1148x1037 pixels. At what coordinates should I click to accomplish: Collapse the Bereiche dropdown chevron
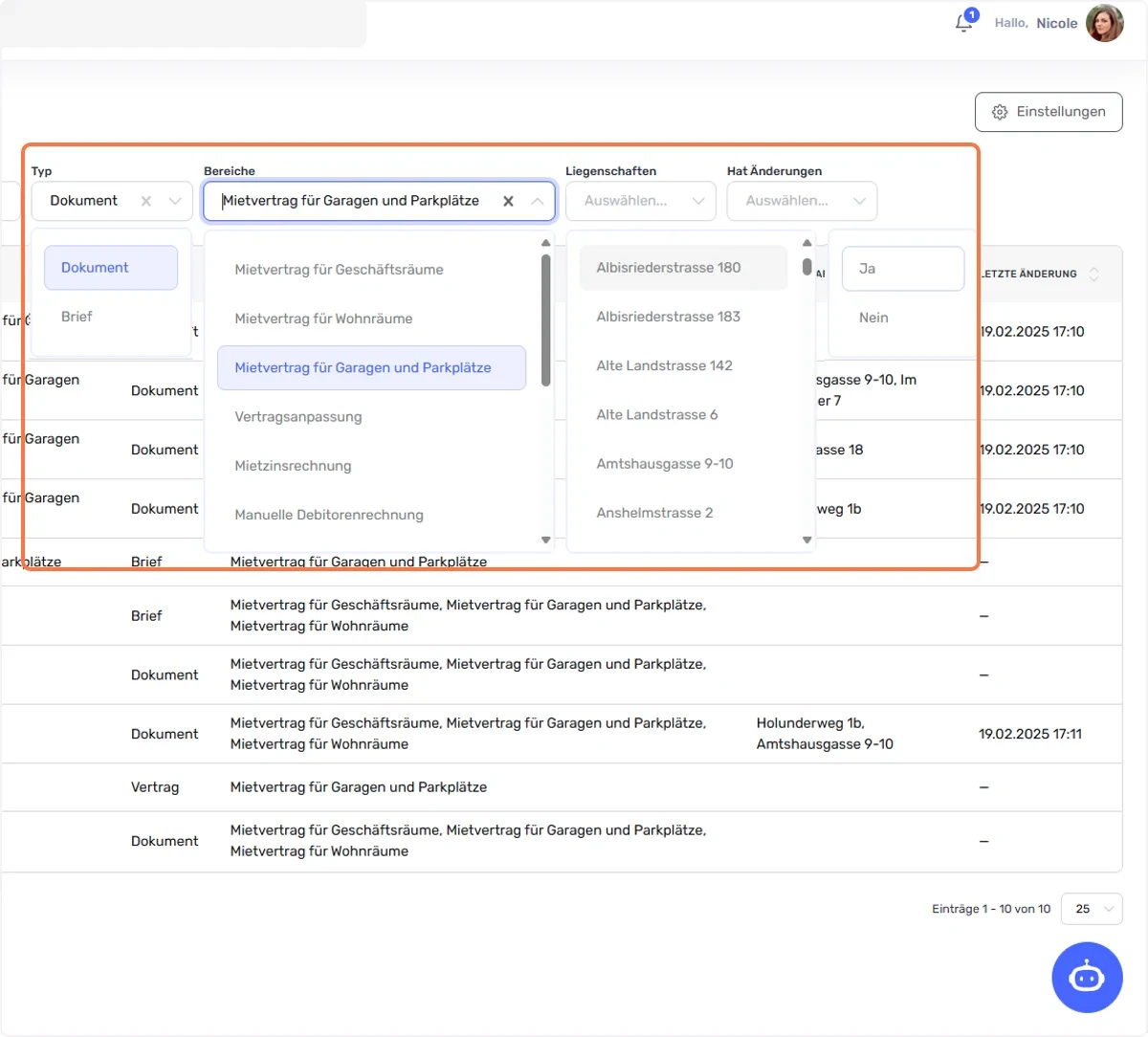537,201
